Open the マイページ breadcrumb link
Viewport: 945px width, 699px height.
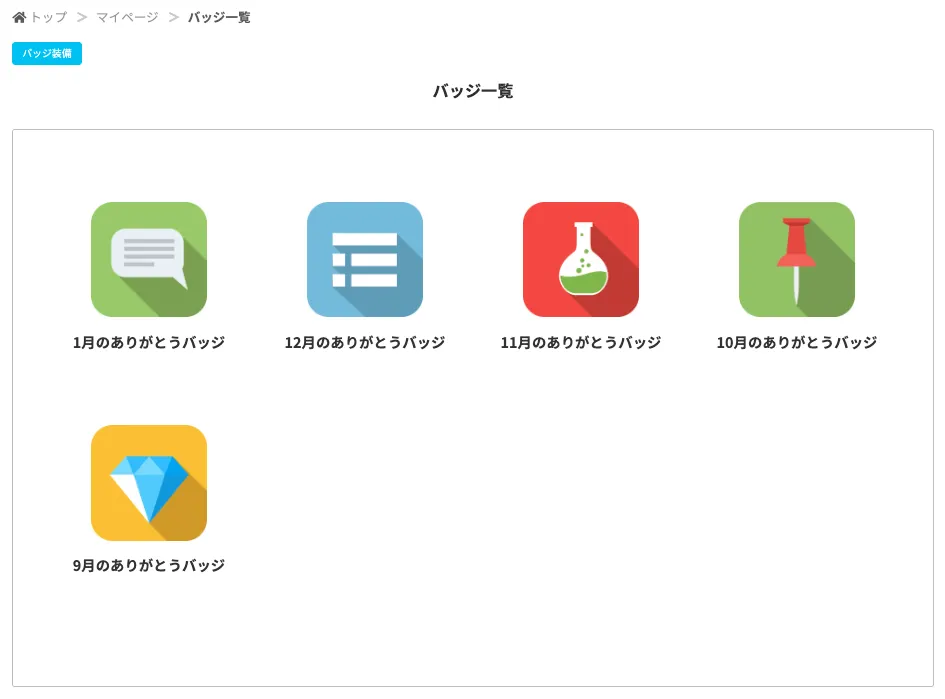click(x=127, y=17)
